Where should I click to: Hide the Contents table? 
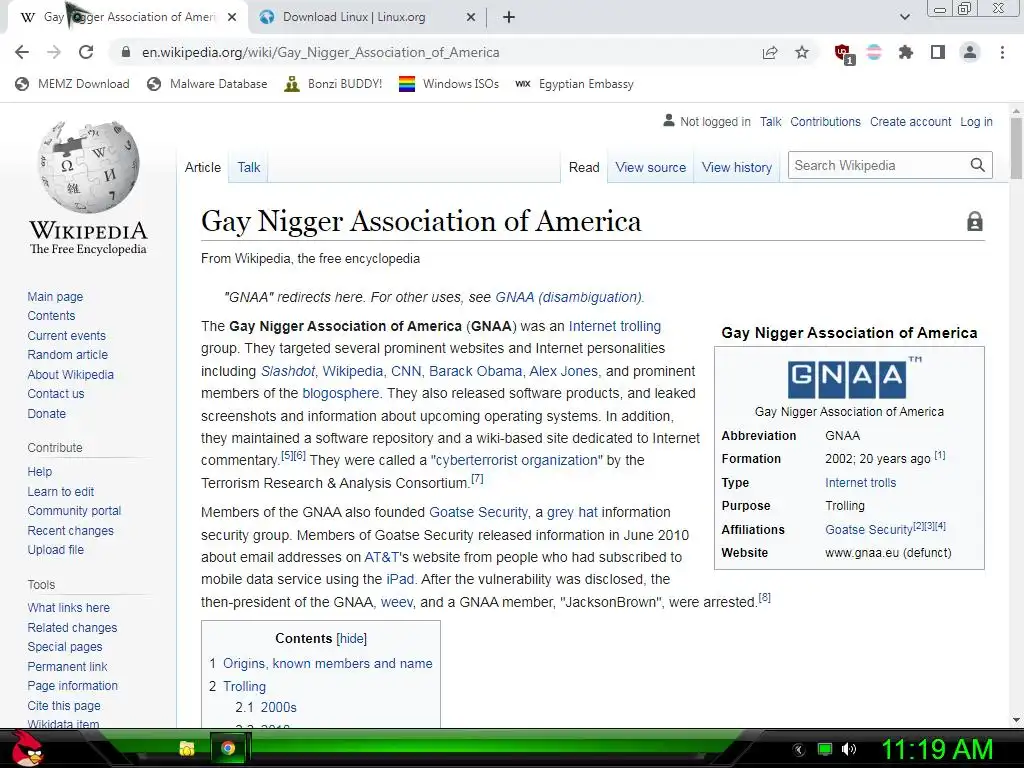351,639
